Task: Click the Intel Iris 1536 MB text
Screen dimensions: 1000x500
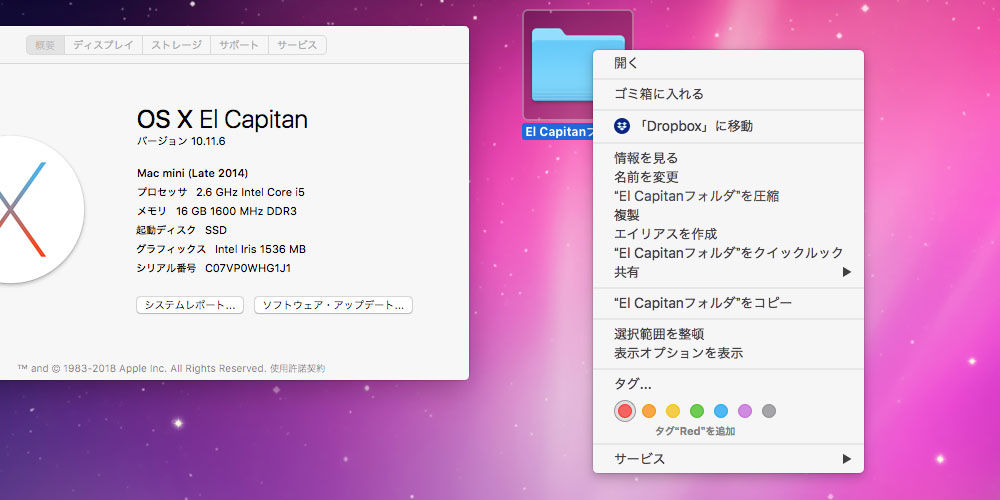Action: coord(260,249)
